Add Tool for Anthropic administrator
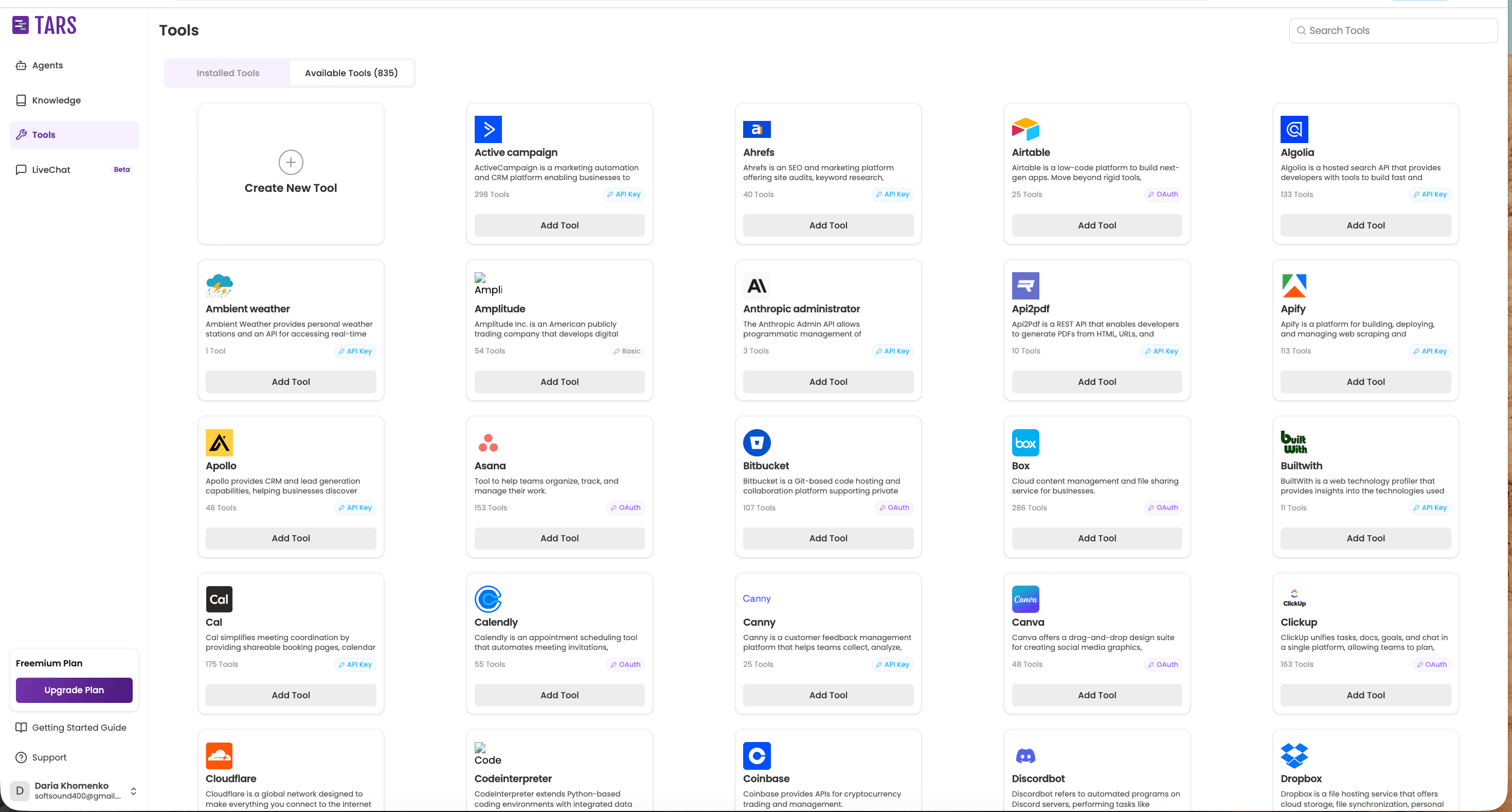Image resolution: width=1512 pixels, height=812 pixels. point(828,382)
